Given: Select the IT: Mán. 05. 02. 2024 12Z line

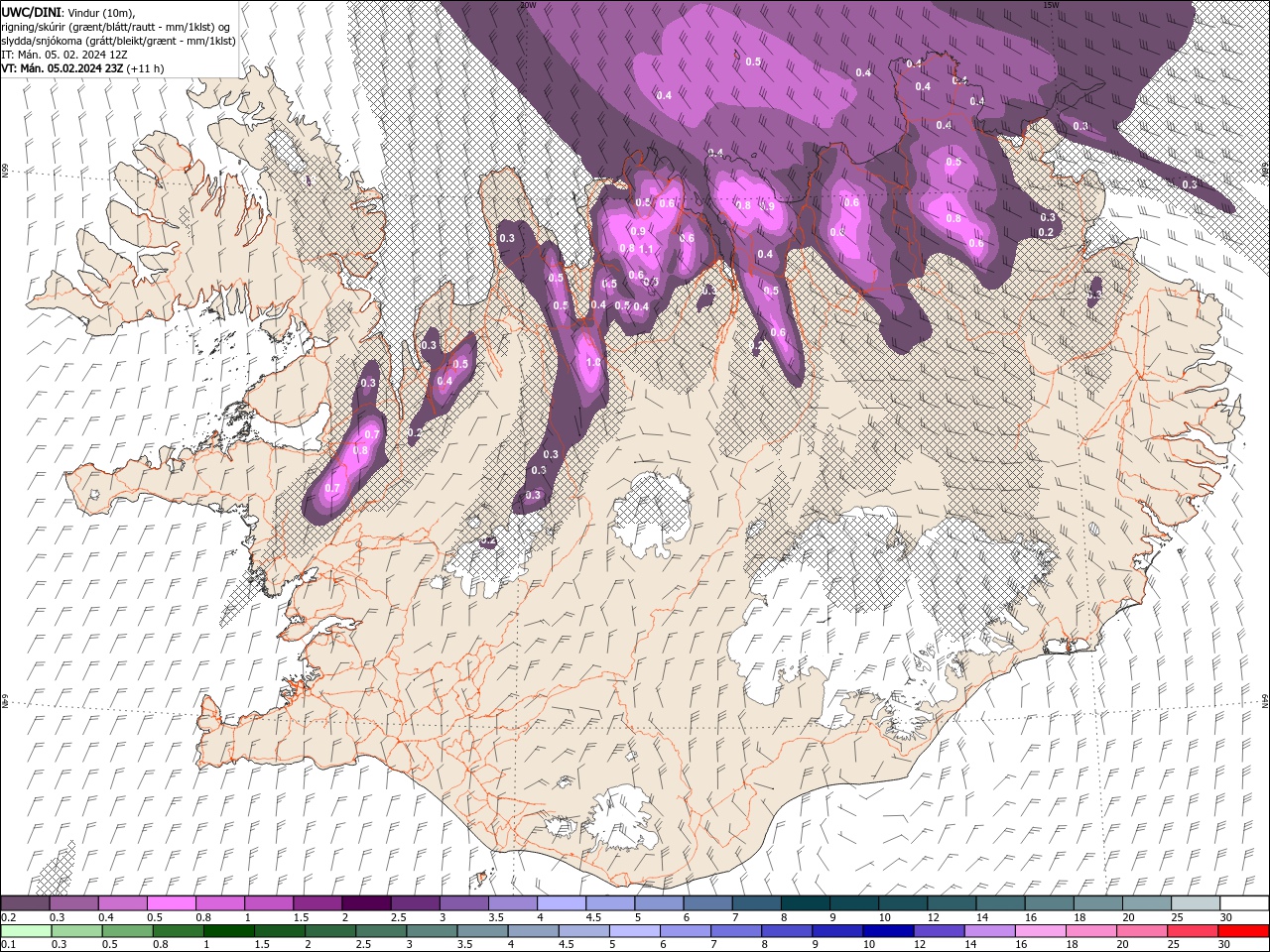Looking at the screenshot, I should point(65,55).
